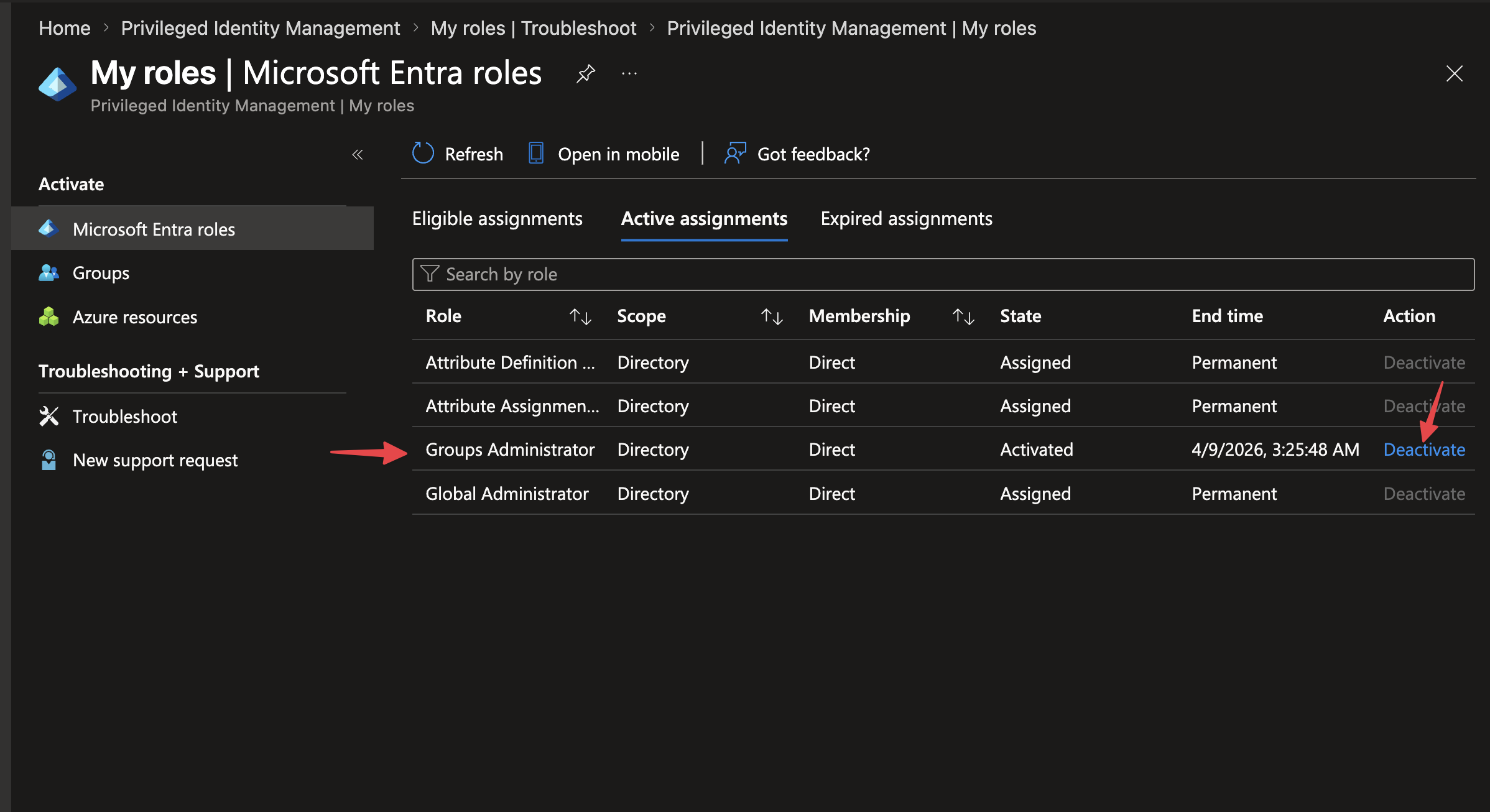
Task: Click Direct in Groups Administrator row
Action: pos(832,450)
